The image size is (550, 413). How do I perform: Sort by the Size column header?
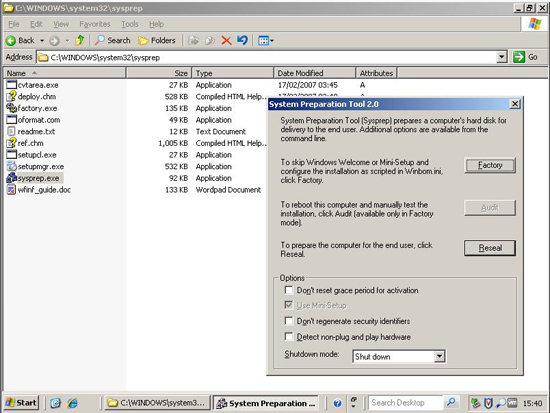[159, 73]
